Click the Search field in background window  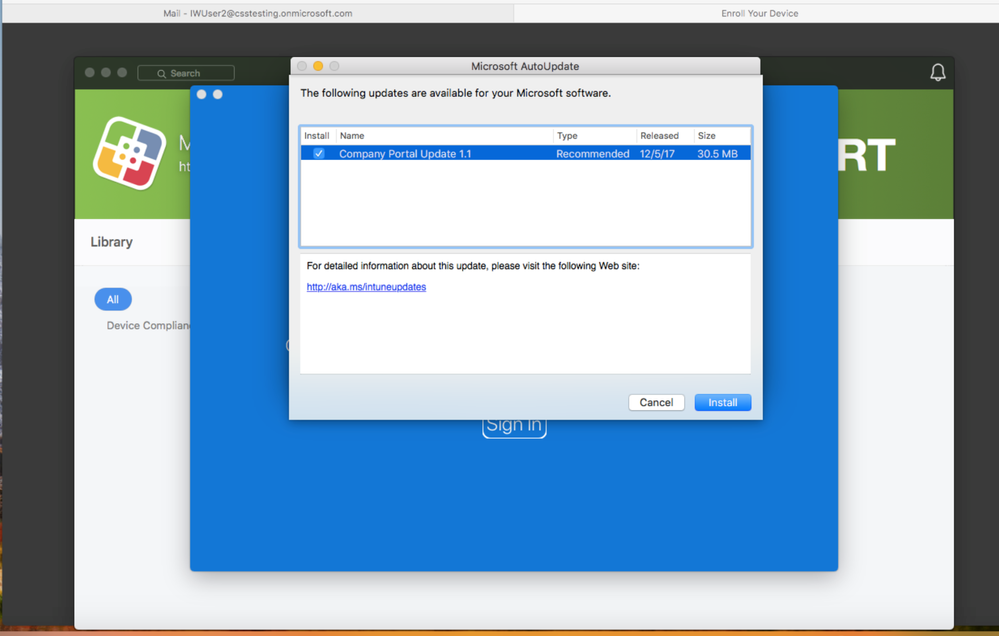(x=186, y=73)
